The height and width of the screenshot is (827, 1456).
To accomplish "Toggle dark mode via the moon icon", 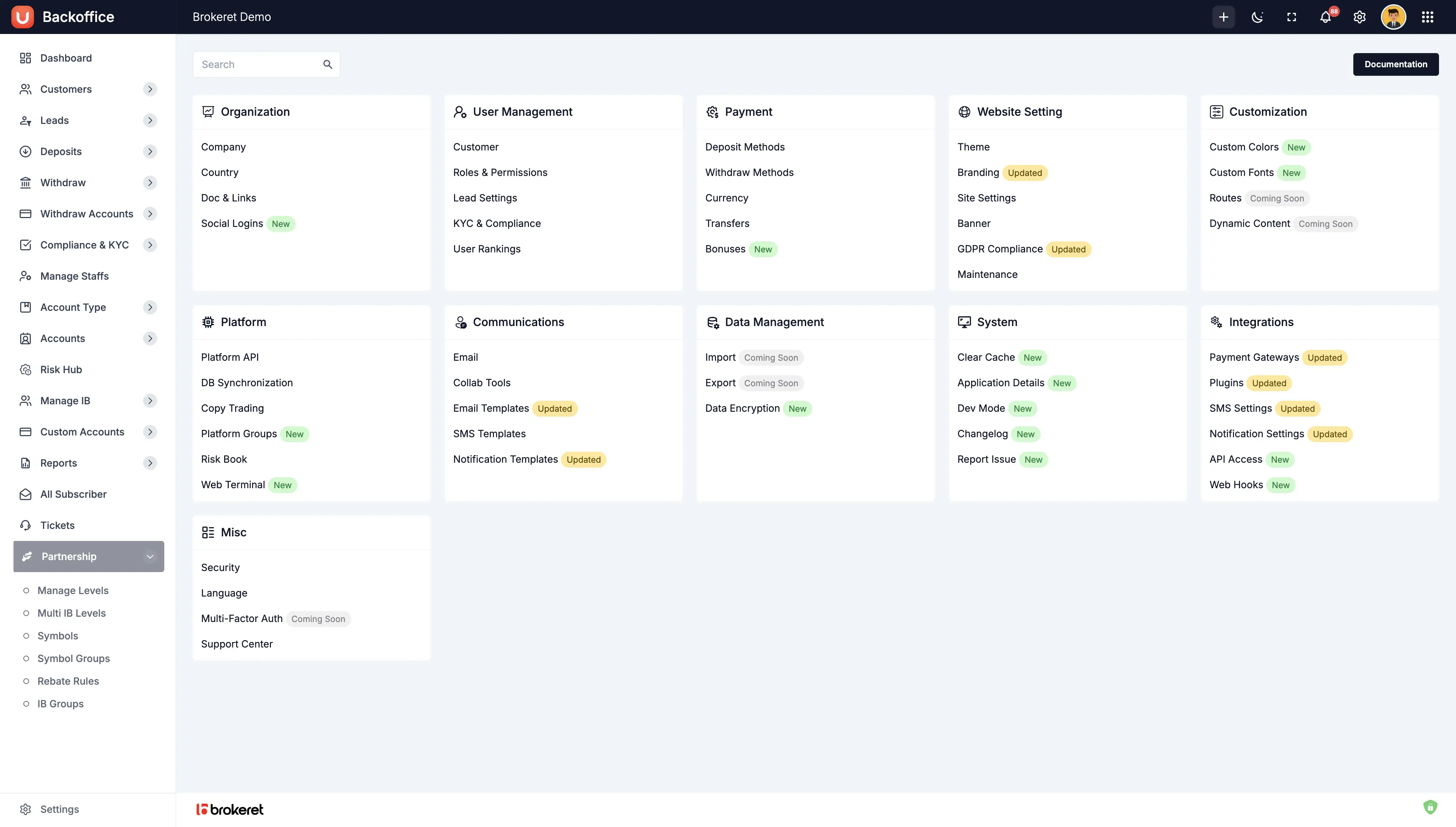I will 1257,17.
